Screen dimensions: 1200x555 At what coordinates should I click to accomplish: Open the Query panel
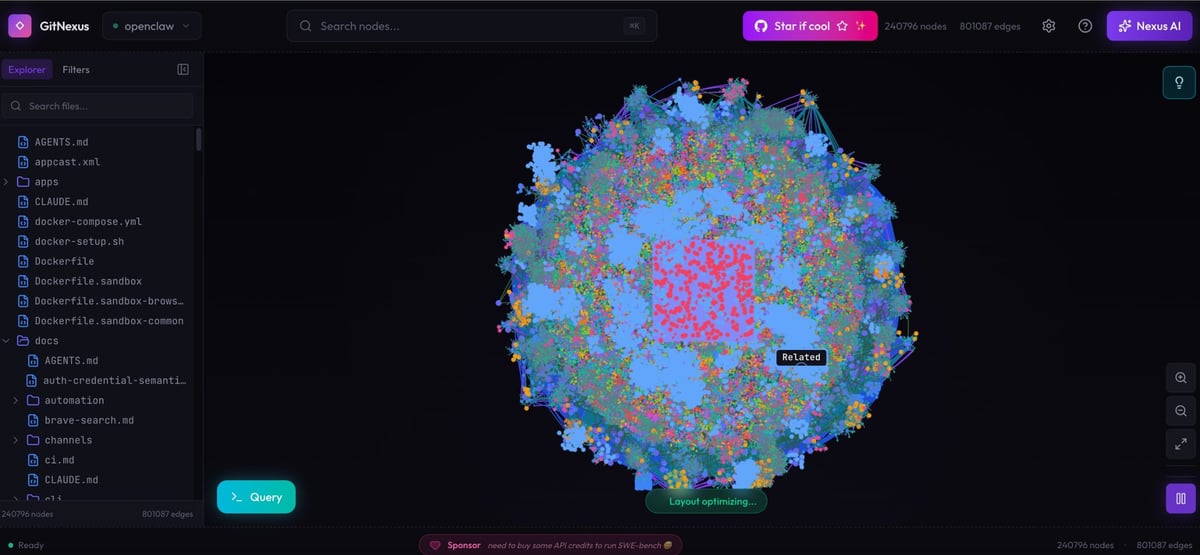(x=256, y=497)
